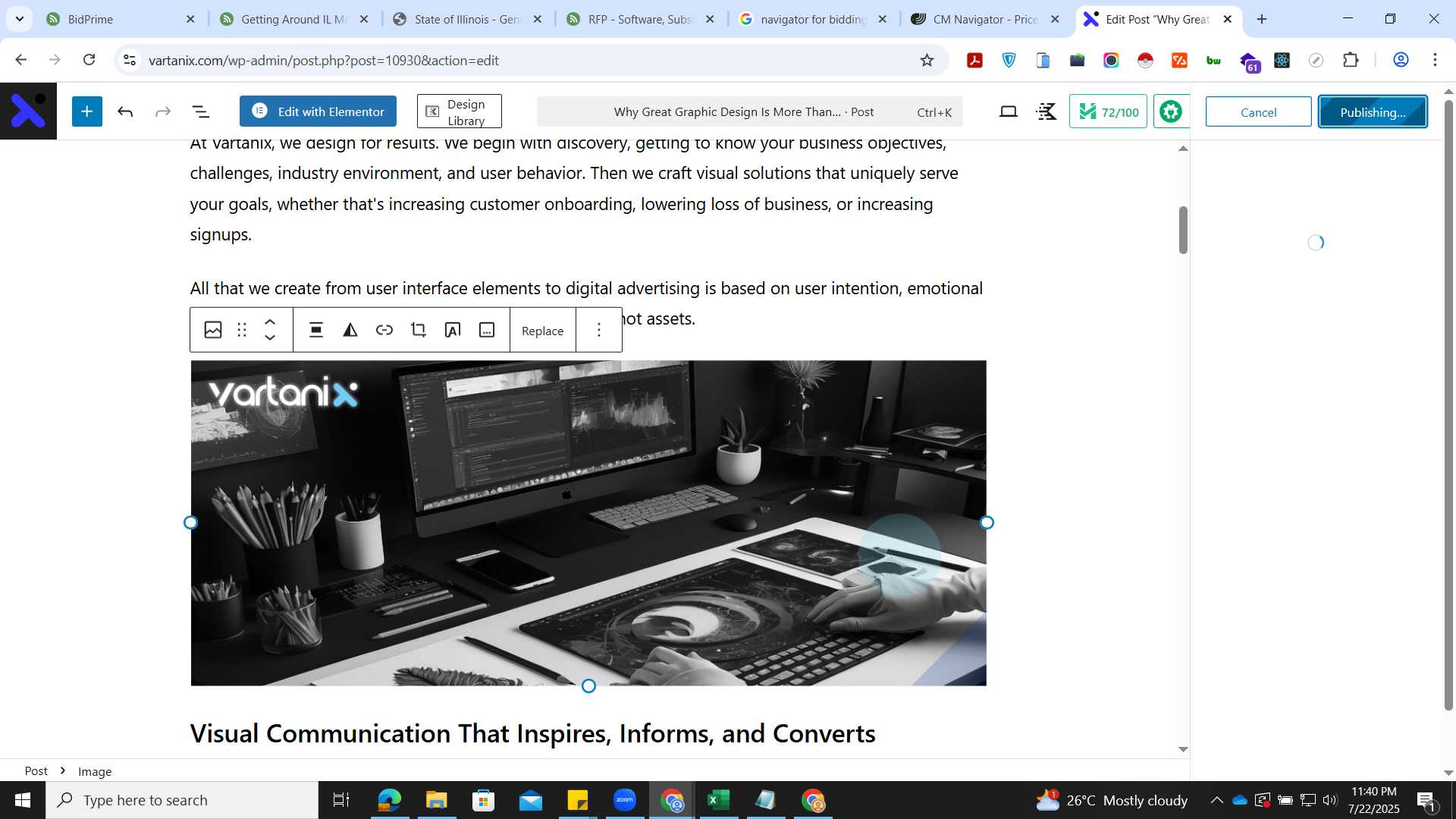Switch to Getting Around IL tab
1456x819 pixels.
tap(294, 19)
